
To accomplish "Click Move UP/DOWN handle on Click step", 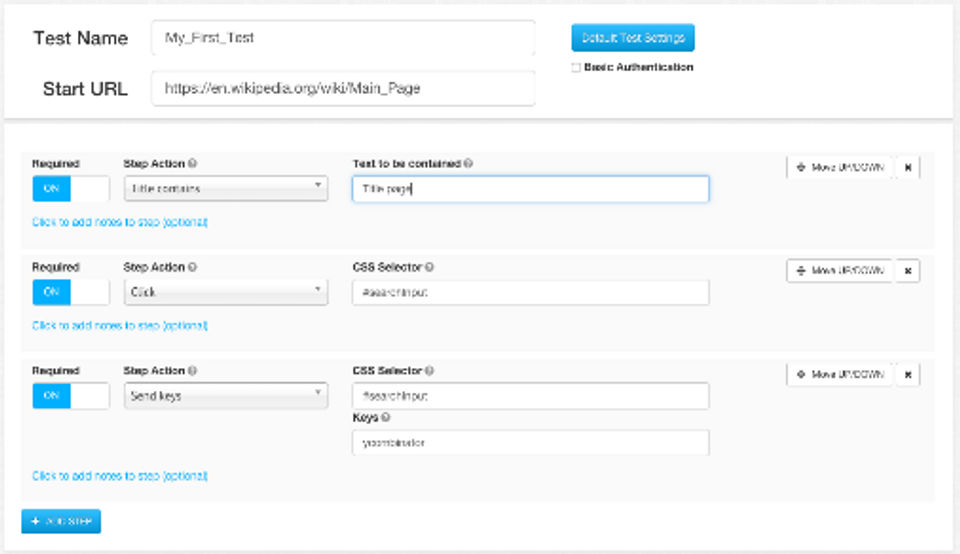I will pos(839,271).
